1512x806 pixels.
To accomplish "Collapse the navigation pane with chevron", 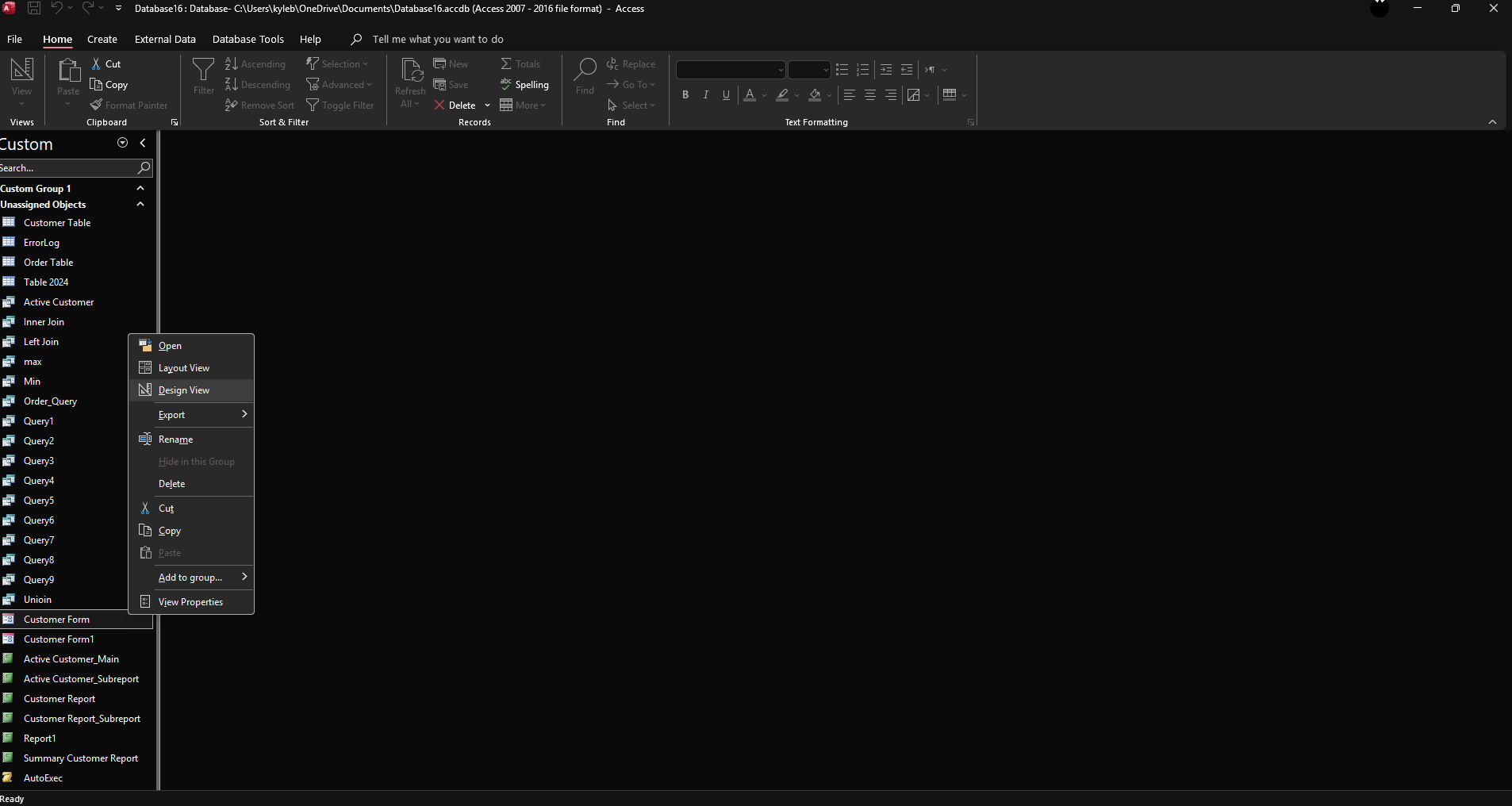I will [x=143, y=143].
